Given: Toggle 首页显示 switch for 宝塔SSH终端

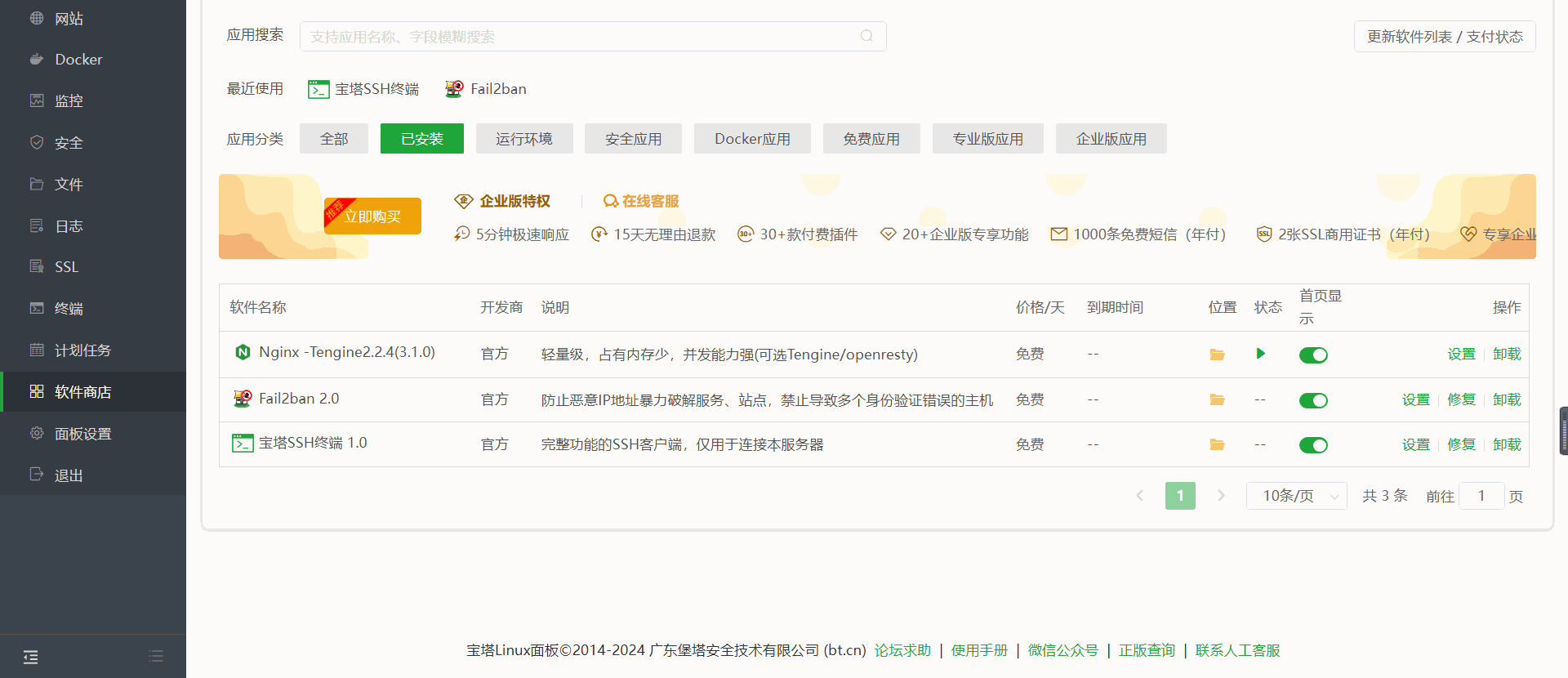Looking at the screenshot, I should [x=1313, y=445].
